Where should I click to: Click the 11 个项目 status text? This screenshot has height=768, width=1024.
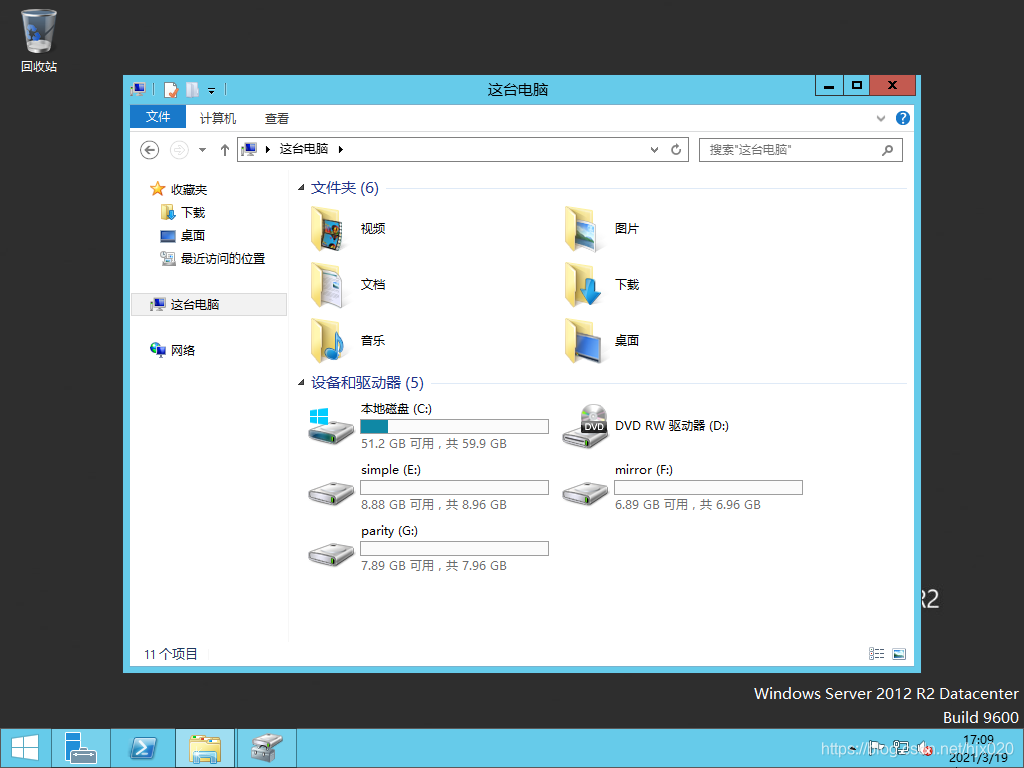tap(170, 654)
